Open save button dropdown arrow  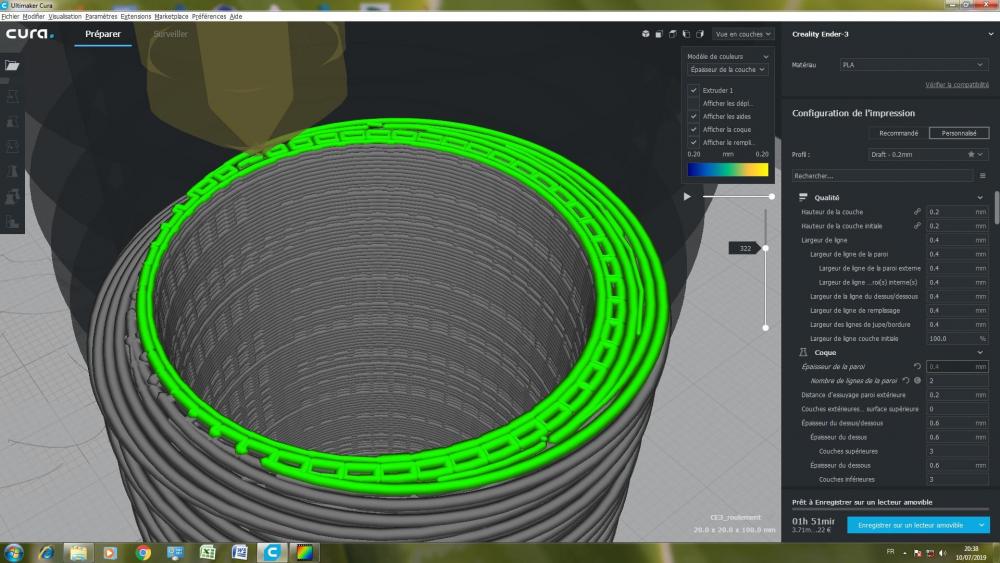(x=982, y=525)
